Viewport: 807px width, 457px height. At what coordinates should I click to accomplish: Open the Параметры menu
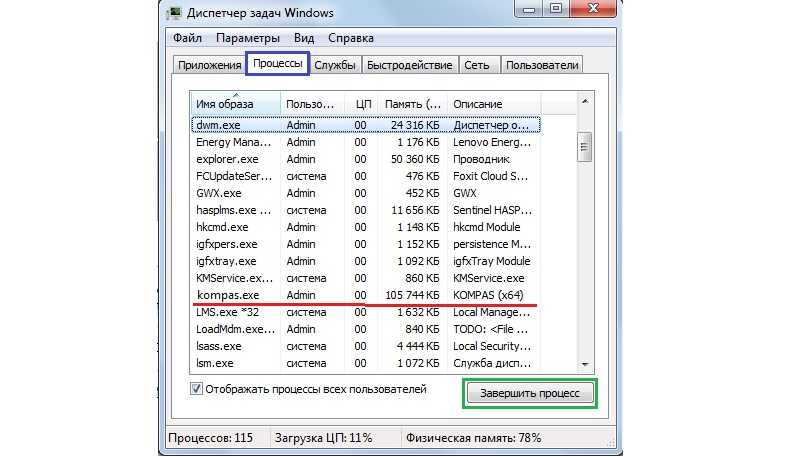[240, 38]
